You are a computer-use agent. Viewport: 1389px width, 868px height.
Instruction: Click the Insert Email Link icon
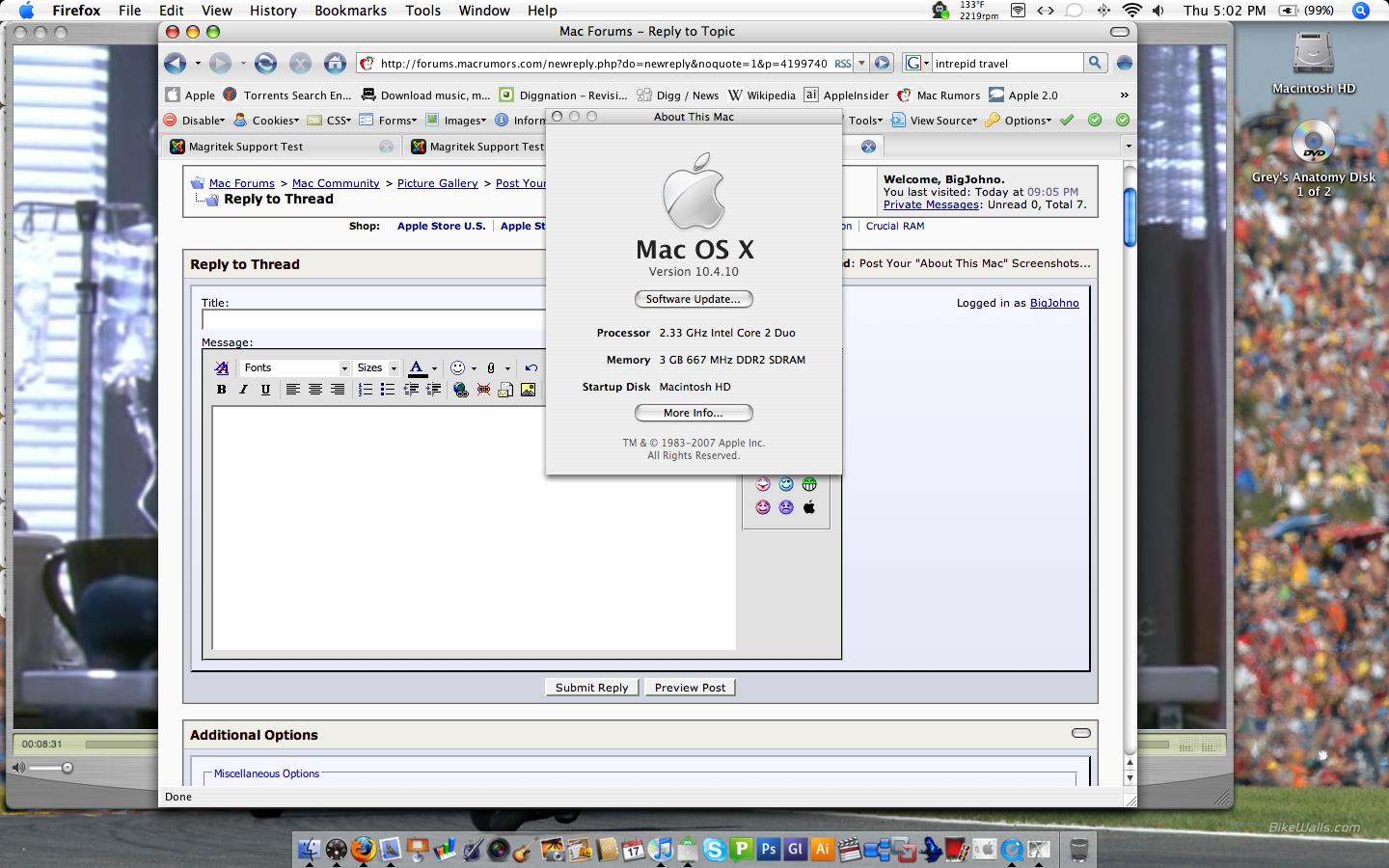coord(505,390)
